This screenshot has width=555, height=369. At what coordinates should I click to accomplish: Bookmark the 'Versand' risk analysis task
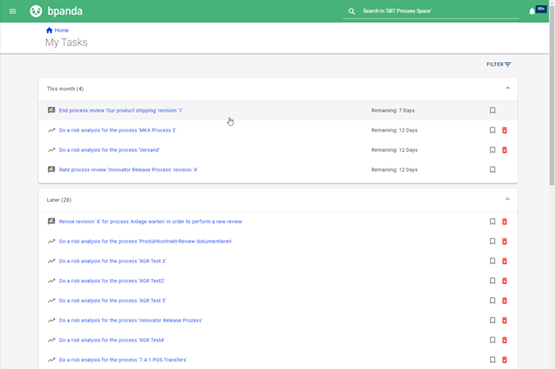pyautogui.click(x=492, y=150)
